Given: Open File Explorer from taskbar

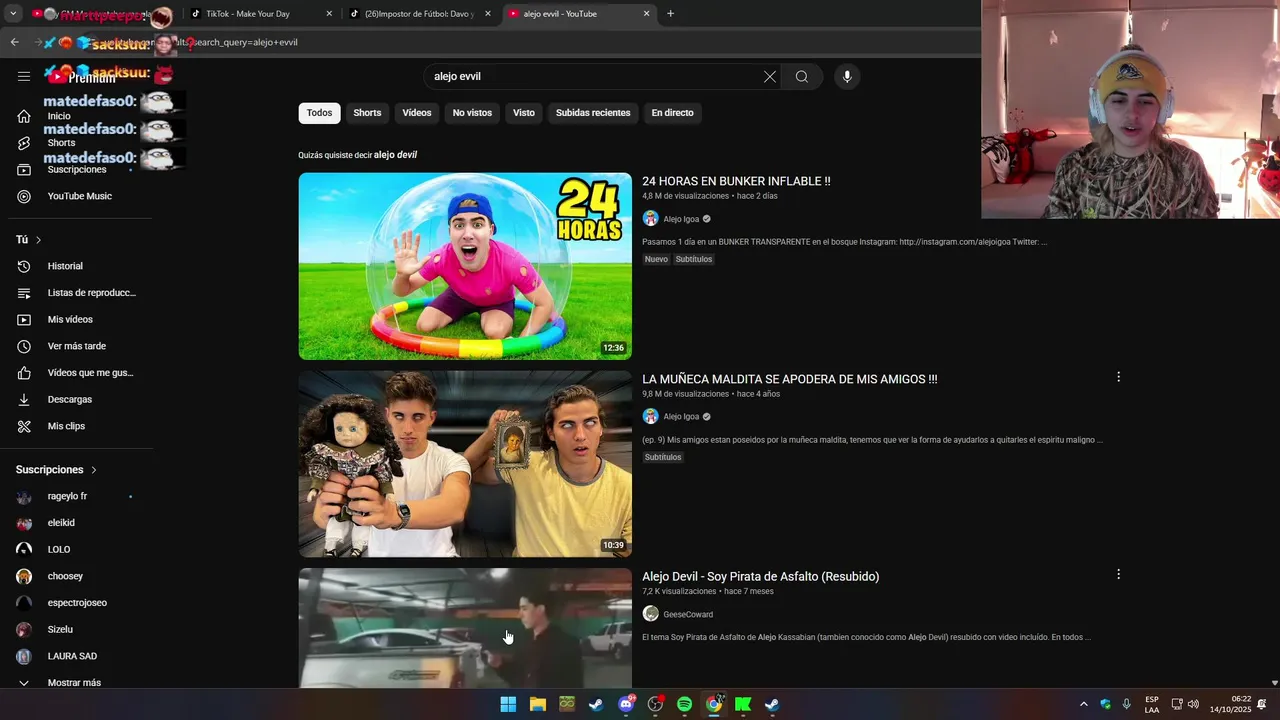Looking at the screenshot, I should point(537,704).
